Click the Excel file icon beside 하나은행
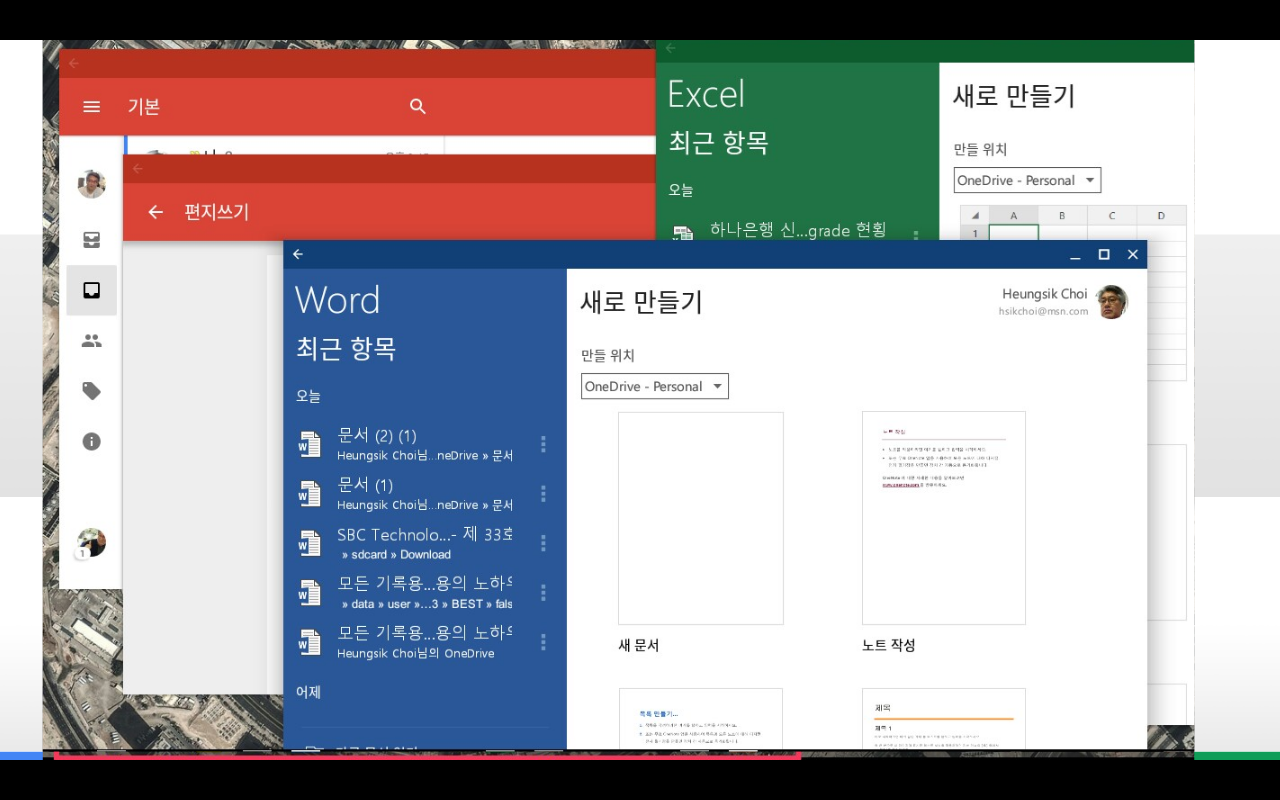This screenshot has height=800, width=1280. (x=683, y=235)
